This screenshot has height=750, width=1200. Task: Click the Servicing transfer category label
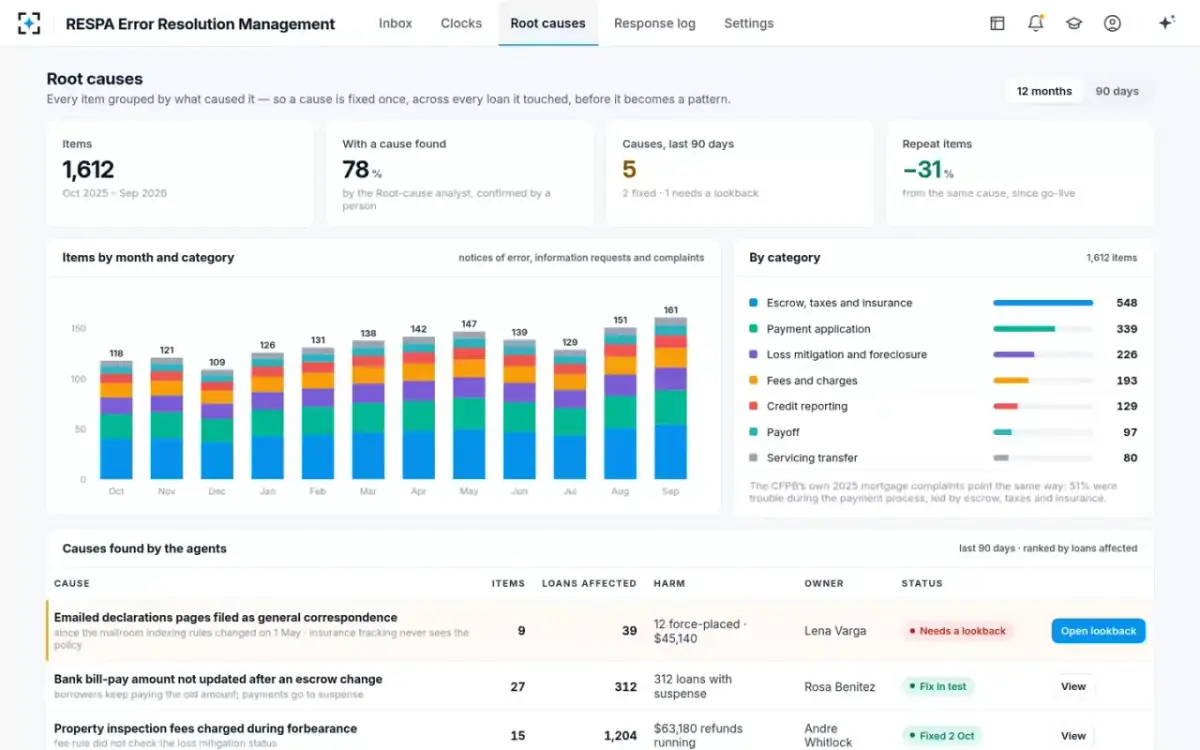(812, 458)
